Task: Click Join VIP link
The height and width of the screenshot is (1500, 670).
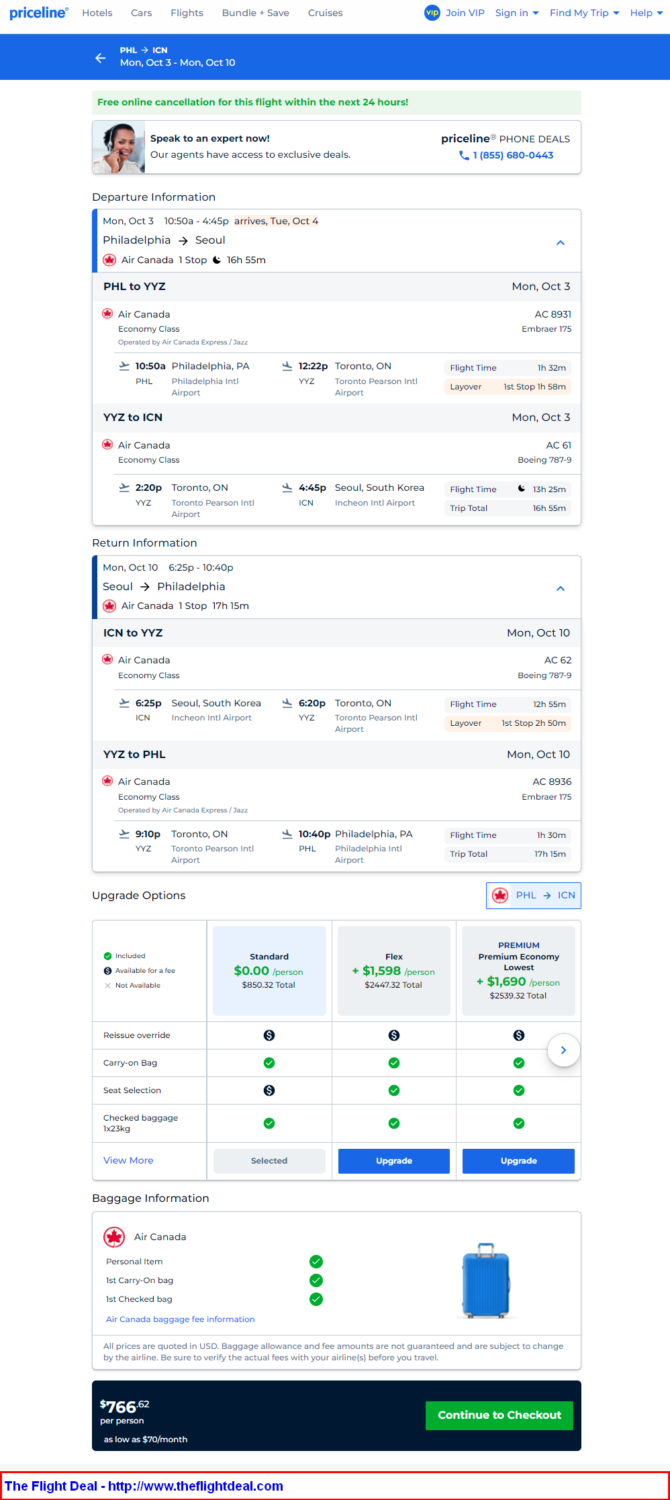Action: click(465, 13)
